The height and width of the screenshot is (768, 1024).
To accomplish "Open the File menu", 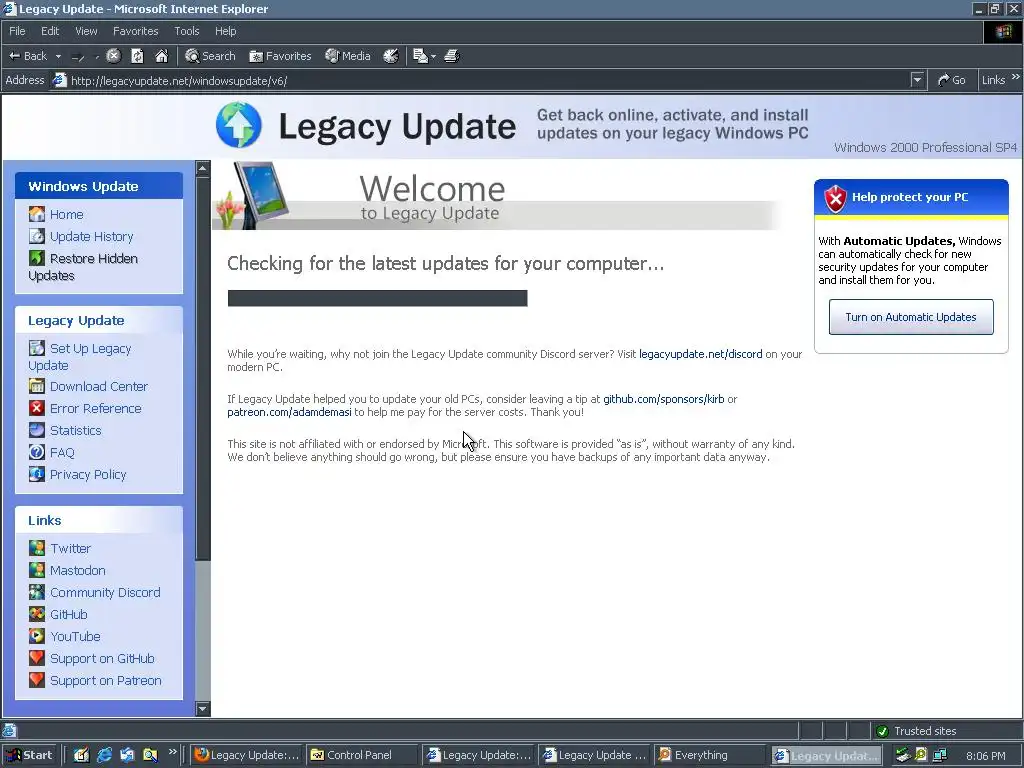I will 17,31.
